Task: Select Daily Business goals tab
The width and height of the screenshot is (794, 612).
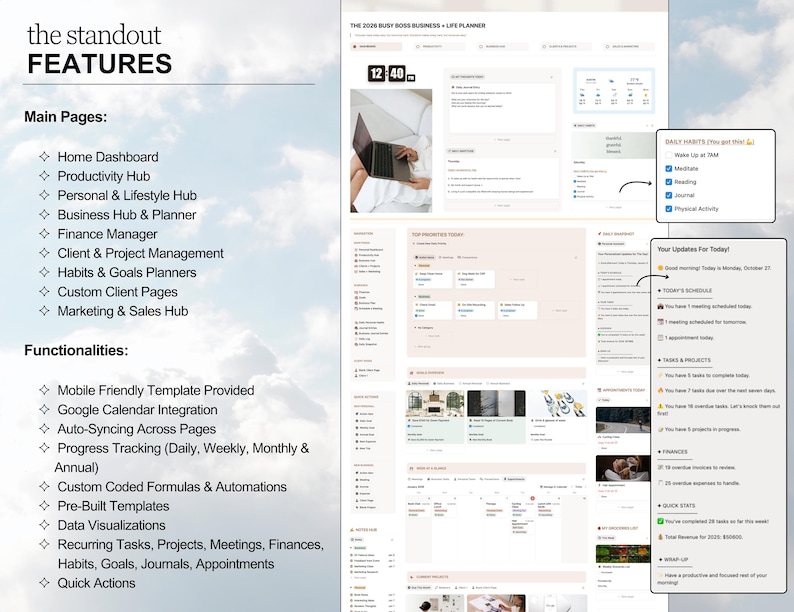Action: pos(445,384)
